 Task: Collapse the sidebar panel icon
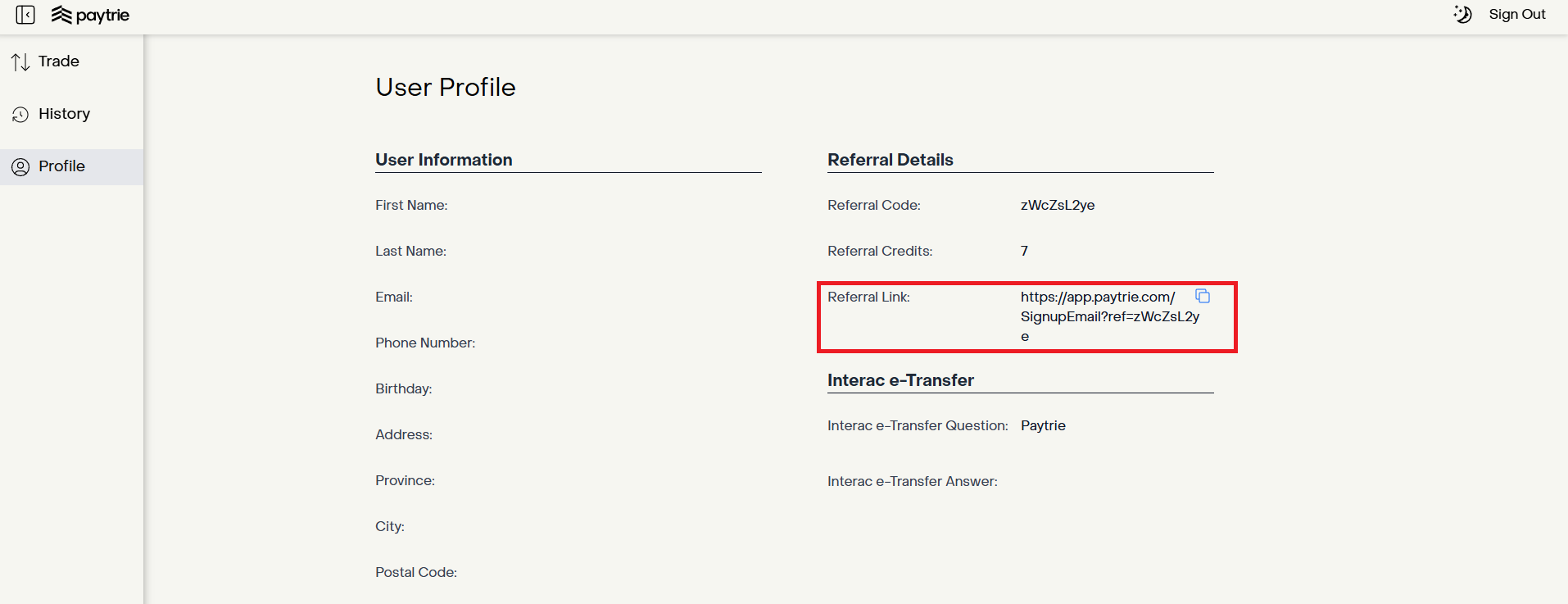click(x=25, y=15)
